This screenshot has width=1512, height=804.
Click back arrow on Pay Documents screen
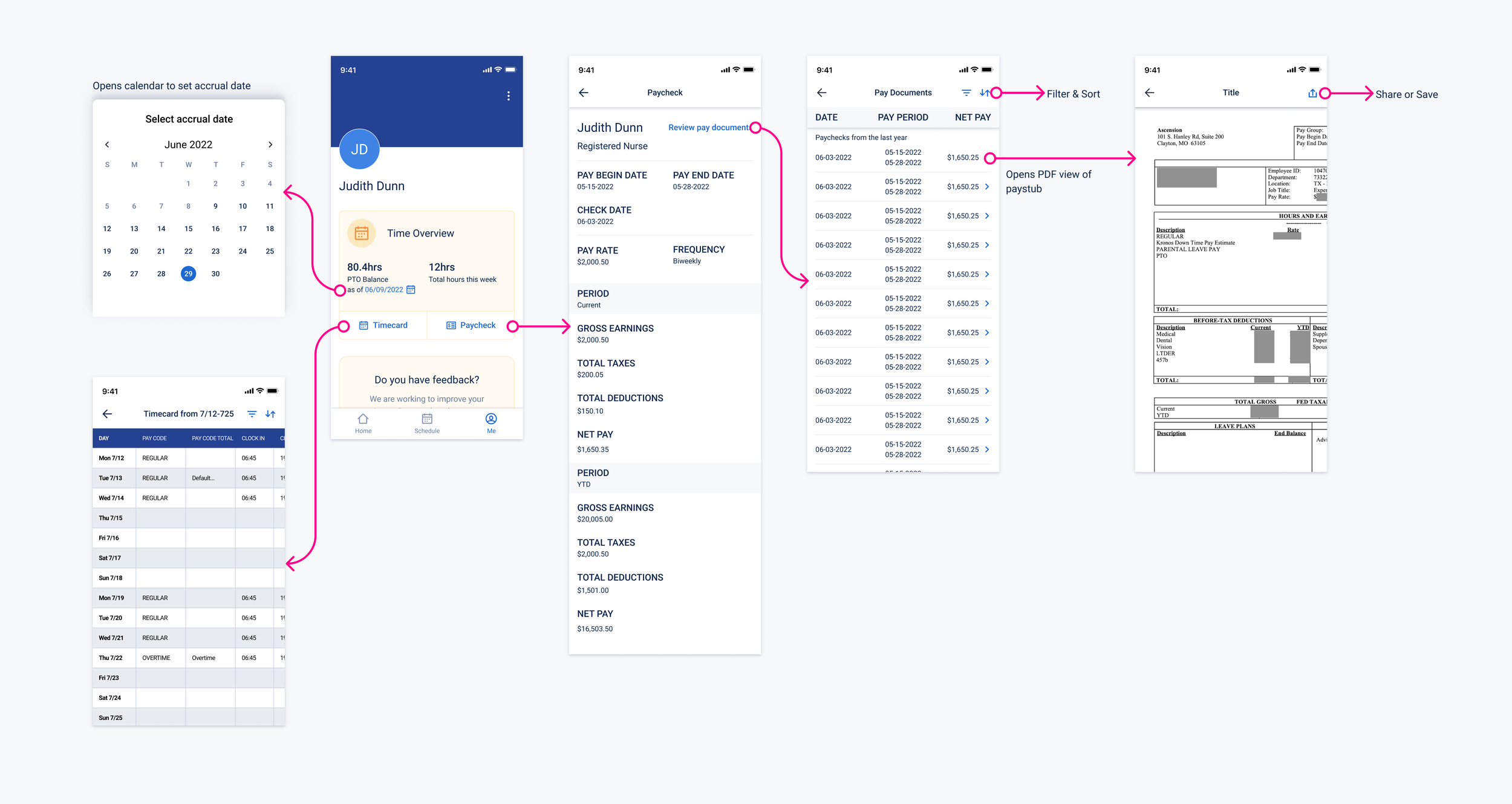(x=821, y=93)
